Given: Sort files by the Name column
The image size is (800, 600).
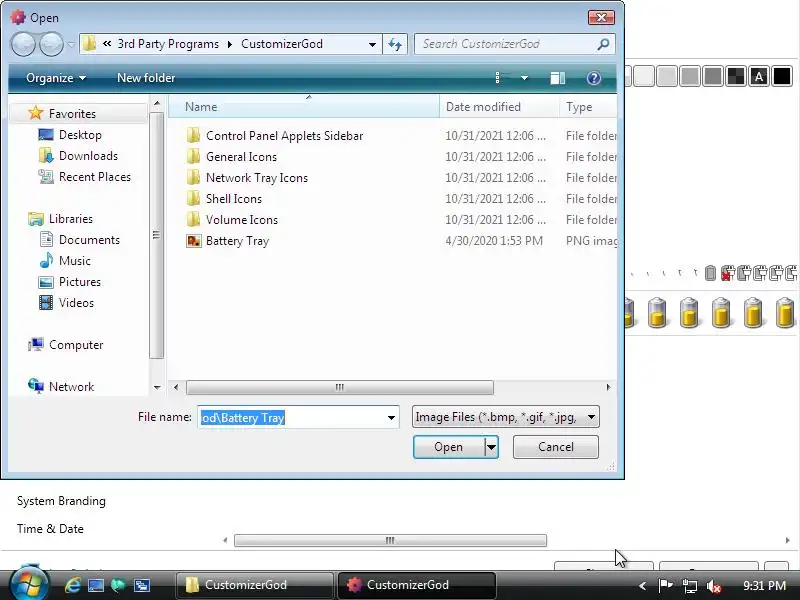Looking at the screenshot, I should pos(304,107).
